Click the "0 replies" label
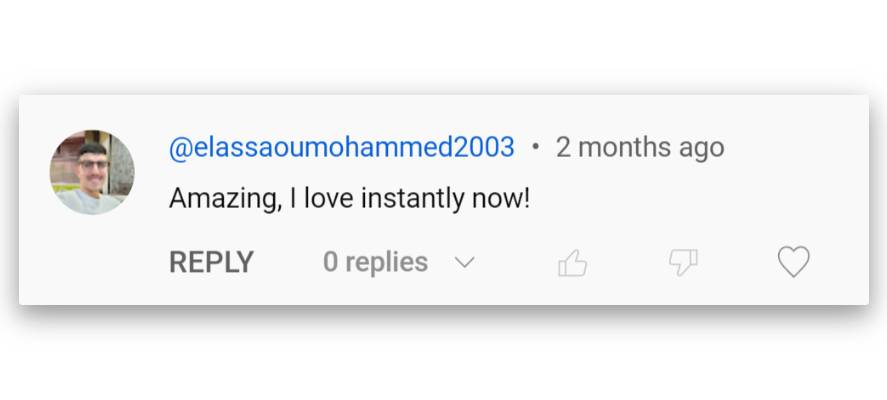The width and height of the screenshot is (887, 400). tap(375, 262)
